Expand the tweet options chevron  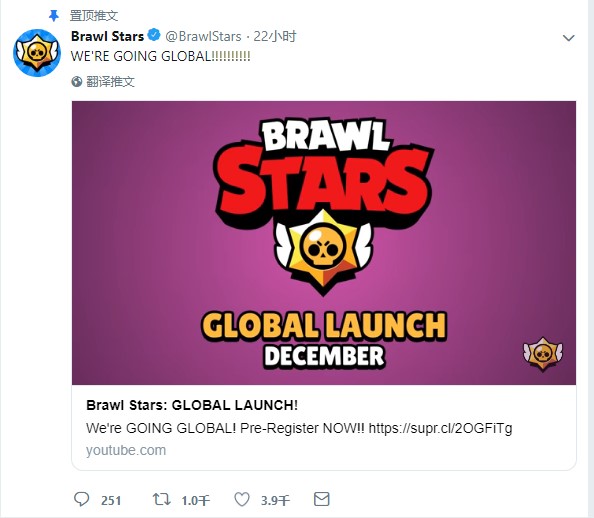(568, 38)
